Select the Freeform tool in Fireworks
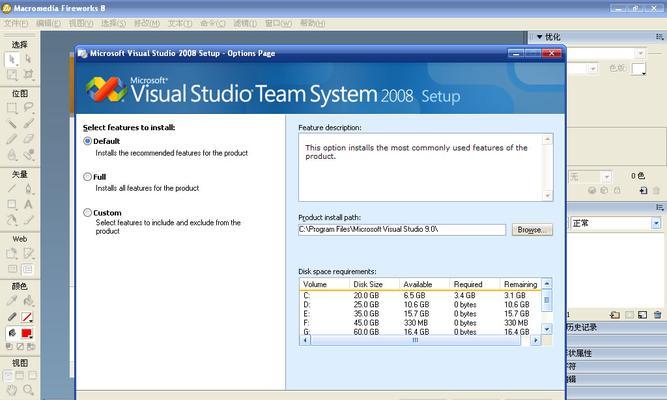The image size is (667, 400). point(12,220)
